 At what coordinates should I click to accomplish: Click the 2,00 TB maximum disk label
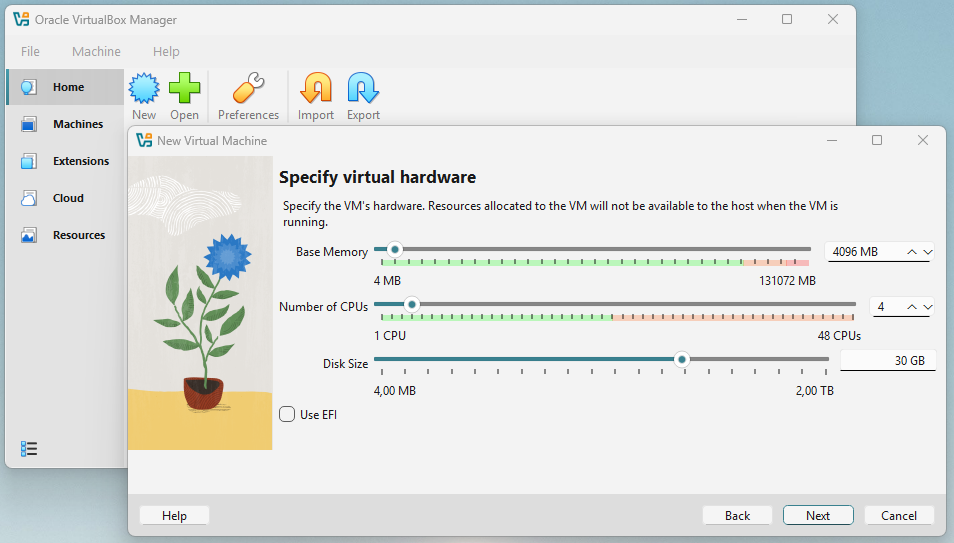click(x=815, y=391)
